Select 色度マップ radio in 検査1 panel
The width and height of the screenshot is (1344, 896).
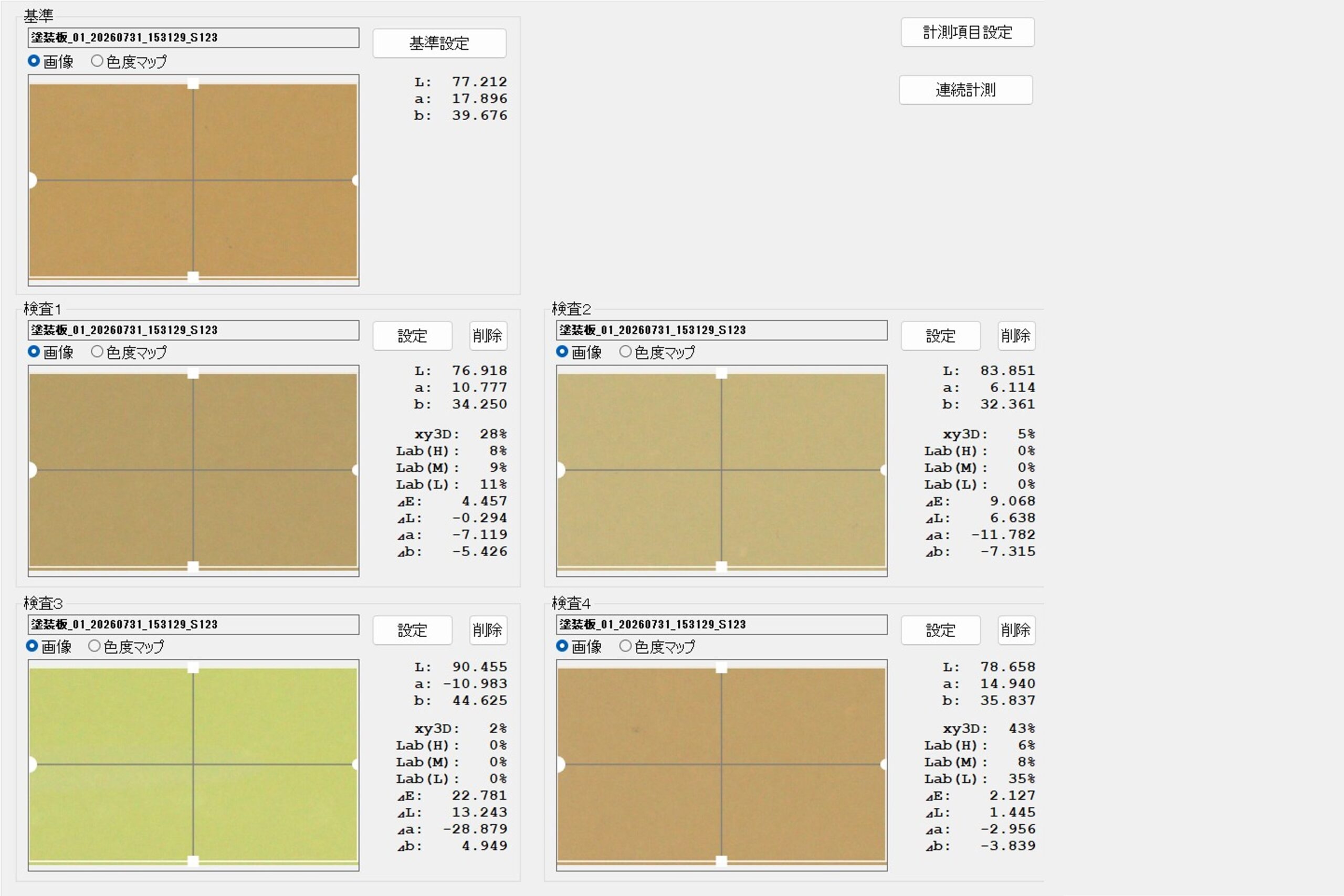(97, 352)
